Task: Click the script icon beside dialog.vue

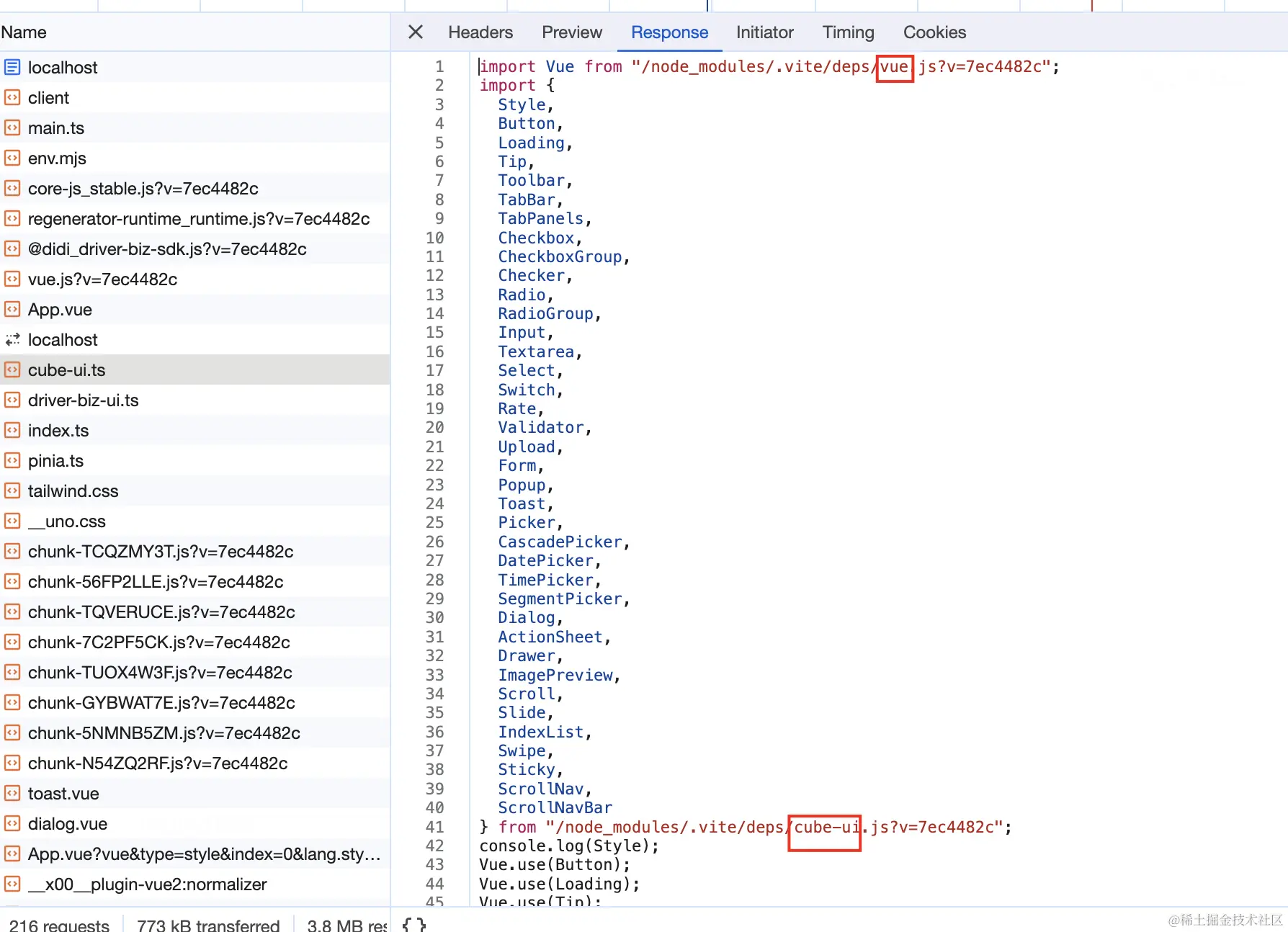Action: pos(12,824)
